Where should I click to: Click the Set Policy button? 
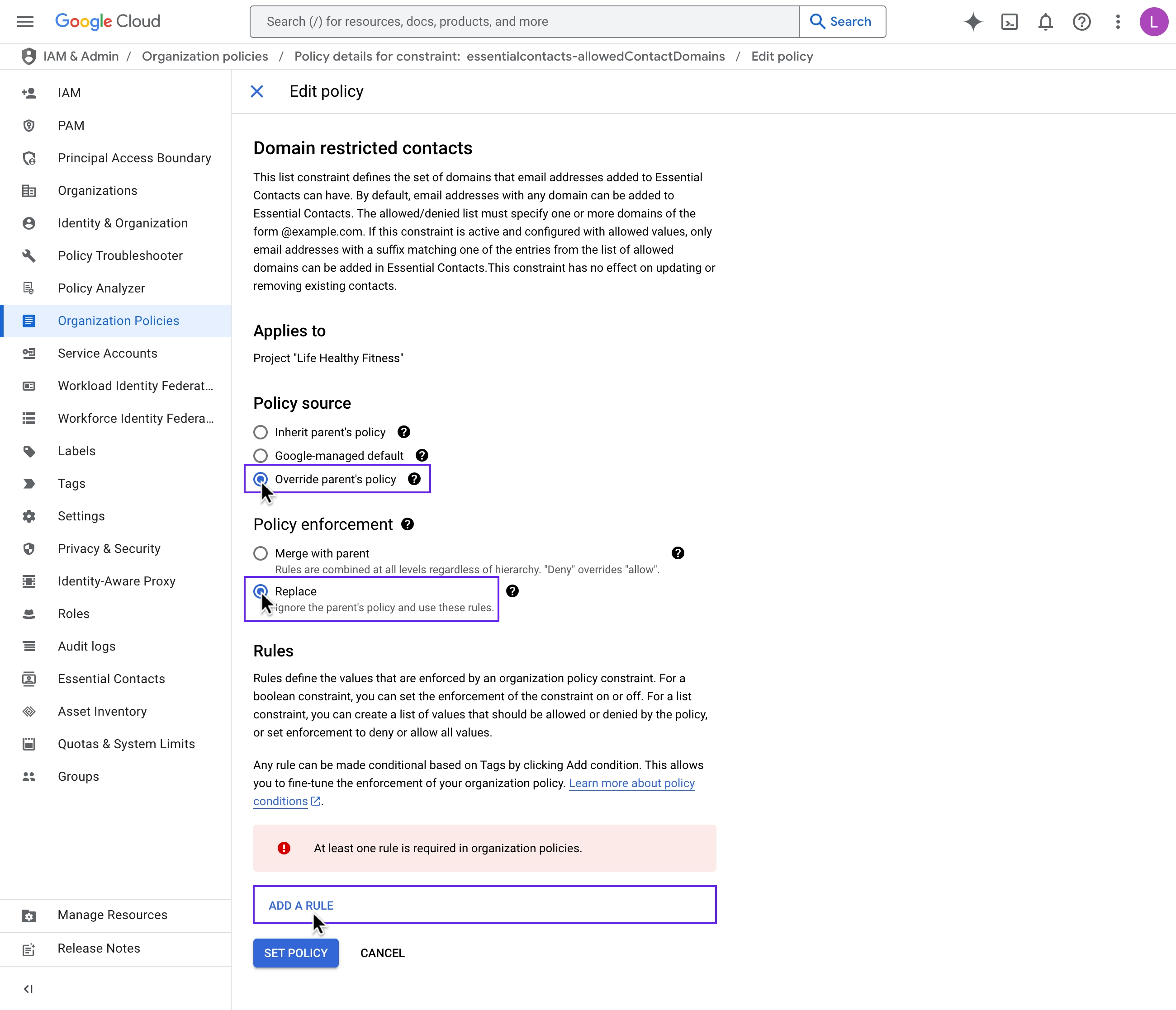coord(296,953)
